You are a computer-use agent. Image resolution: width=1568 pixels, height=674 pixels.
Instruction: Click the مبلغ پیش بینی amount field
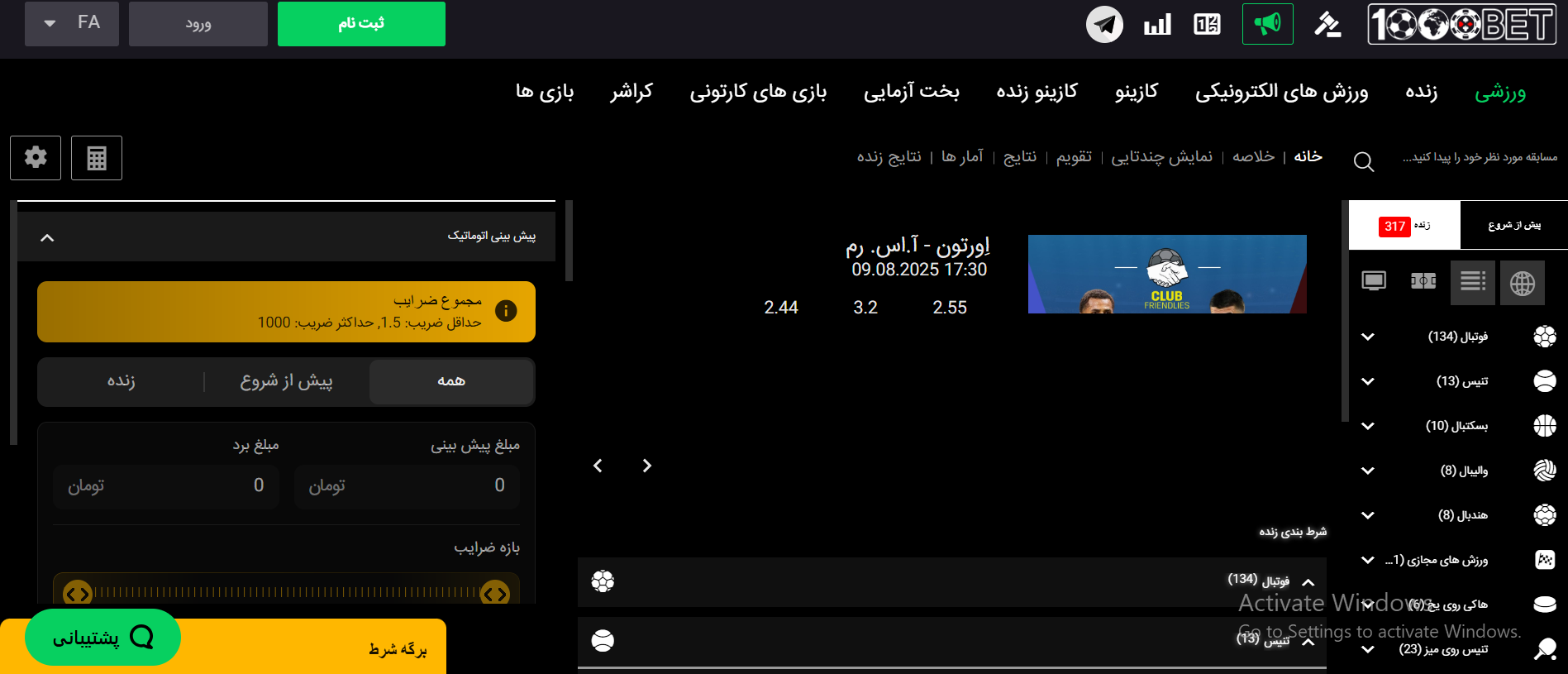407,485
